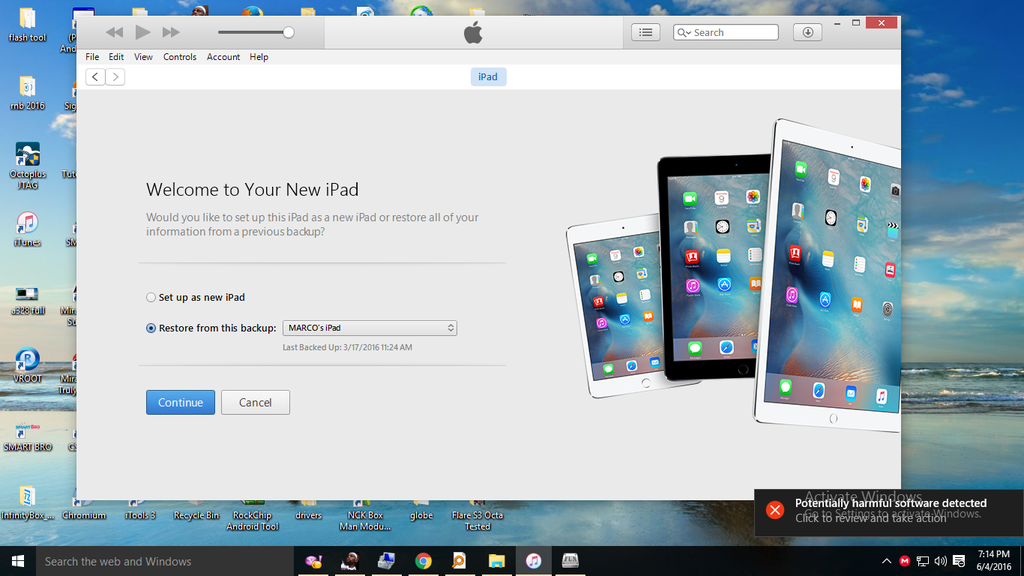The height and width of the screenshot is (576, 1024).
Task: Go back using the left navigation arrow
Action: pyautogui.click(x=95, y=77)
